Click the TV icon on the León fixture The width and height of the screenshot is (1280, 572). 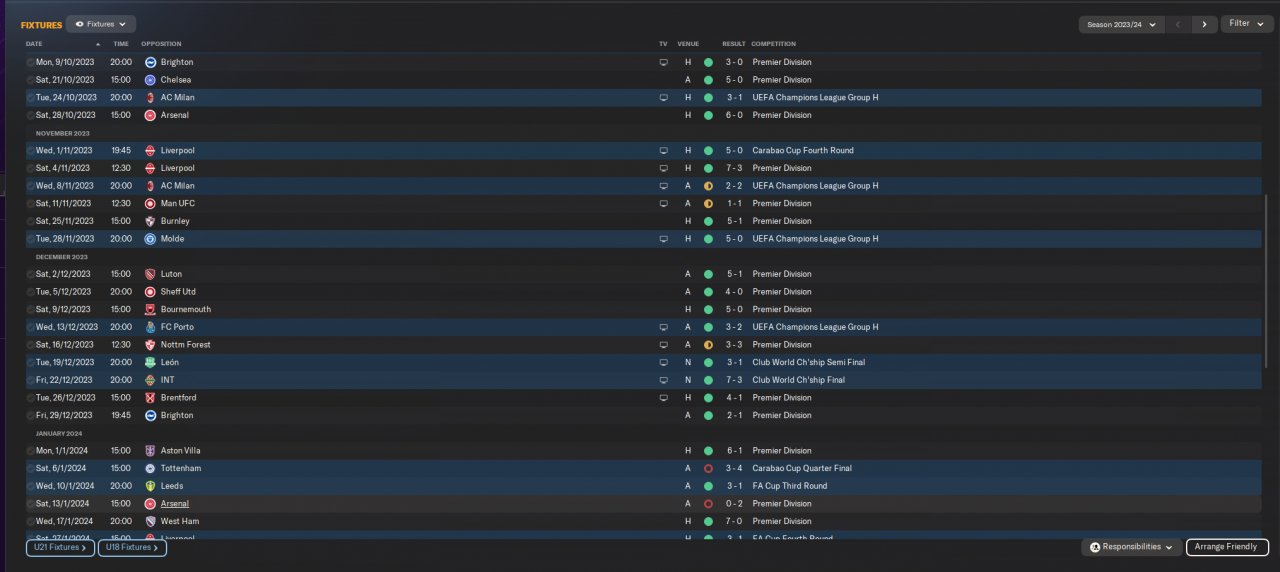coord(663,362)
